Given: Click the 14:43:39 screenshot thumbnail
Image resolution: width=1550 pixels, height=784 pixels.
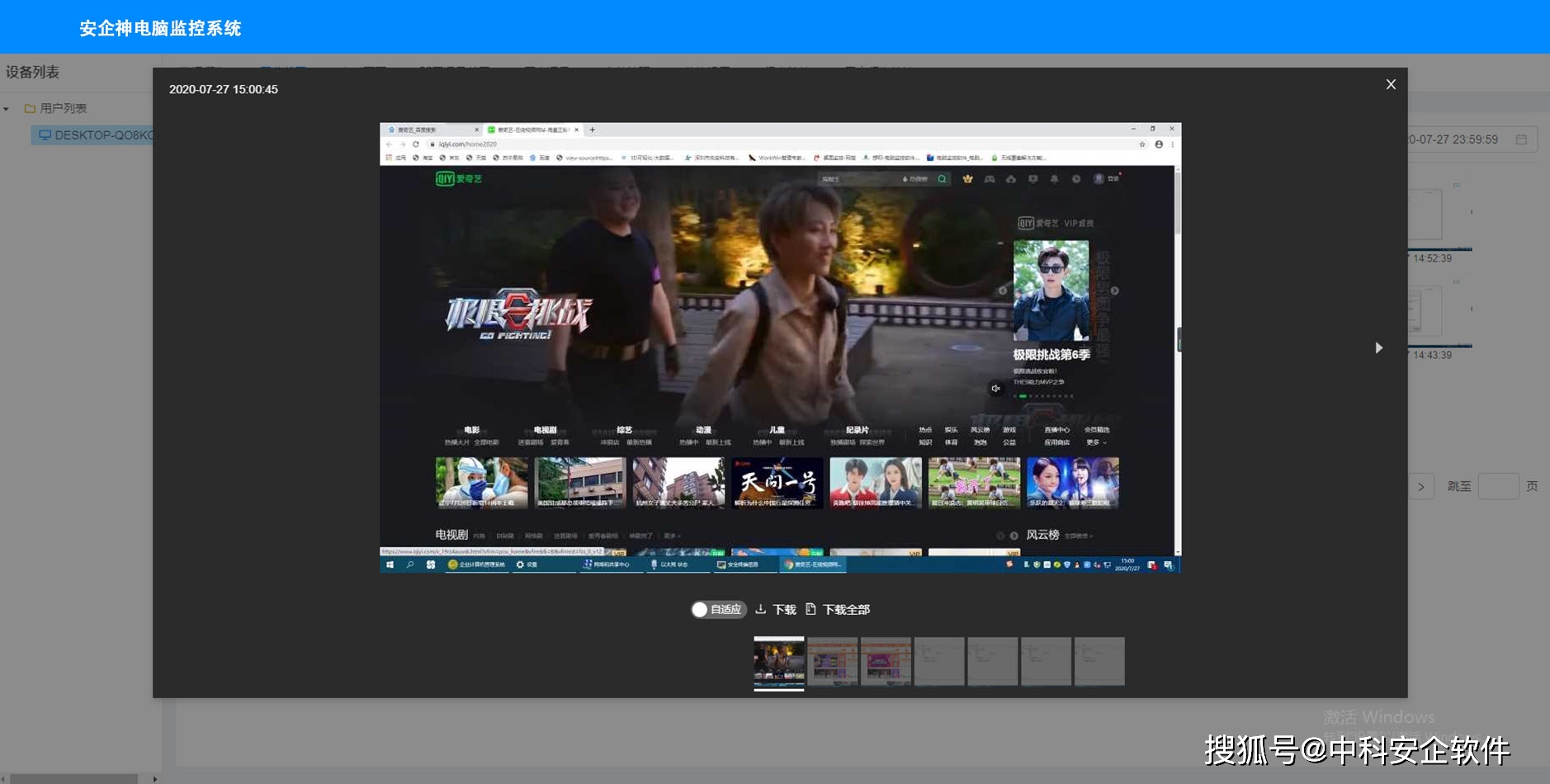Looking at the screenshot, I should [x=1440, y=314].
